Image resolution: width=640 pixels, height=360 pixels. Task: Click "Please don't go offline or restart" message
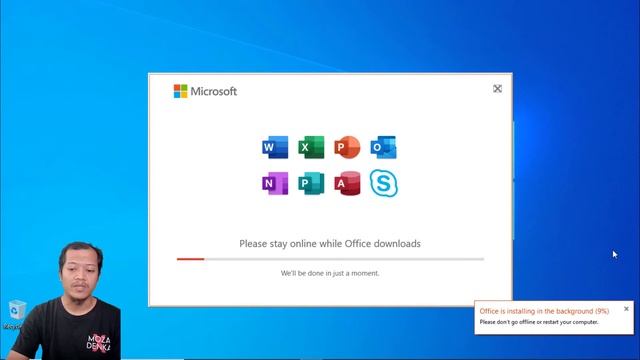[539, 322]
